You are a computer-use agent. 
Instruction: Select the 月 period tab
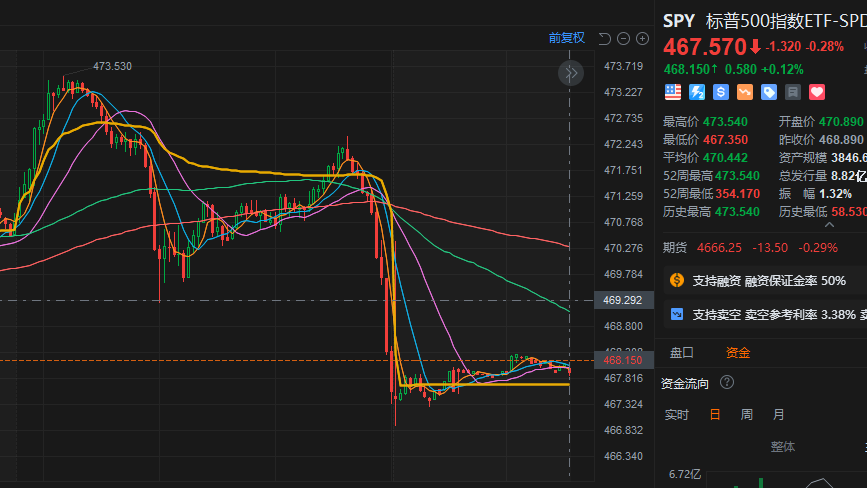pyautogui.click(x=779, y=414)
